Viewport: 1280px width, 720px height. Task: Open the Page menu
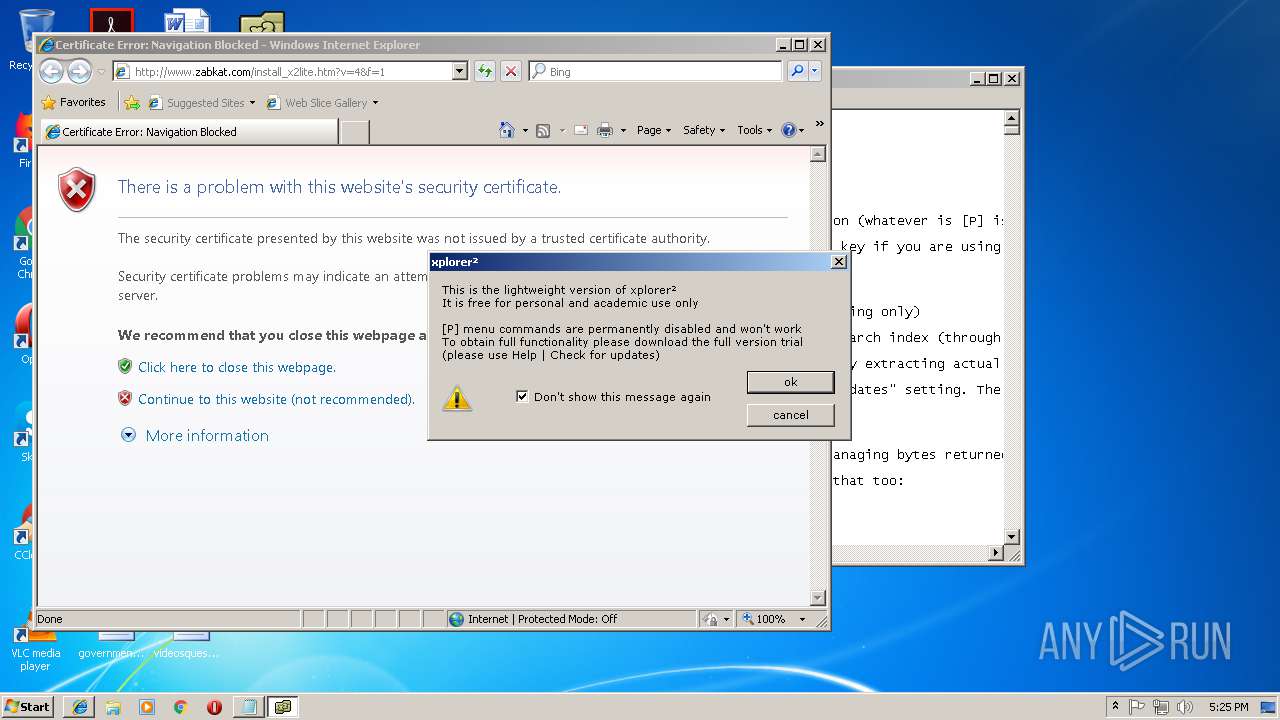[654, 130]
